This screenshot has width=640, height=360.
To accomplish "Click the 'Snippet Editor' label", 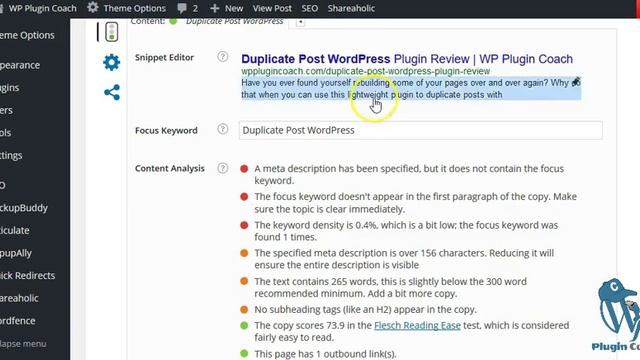I will click(x=164, y=57).
